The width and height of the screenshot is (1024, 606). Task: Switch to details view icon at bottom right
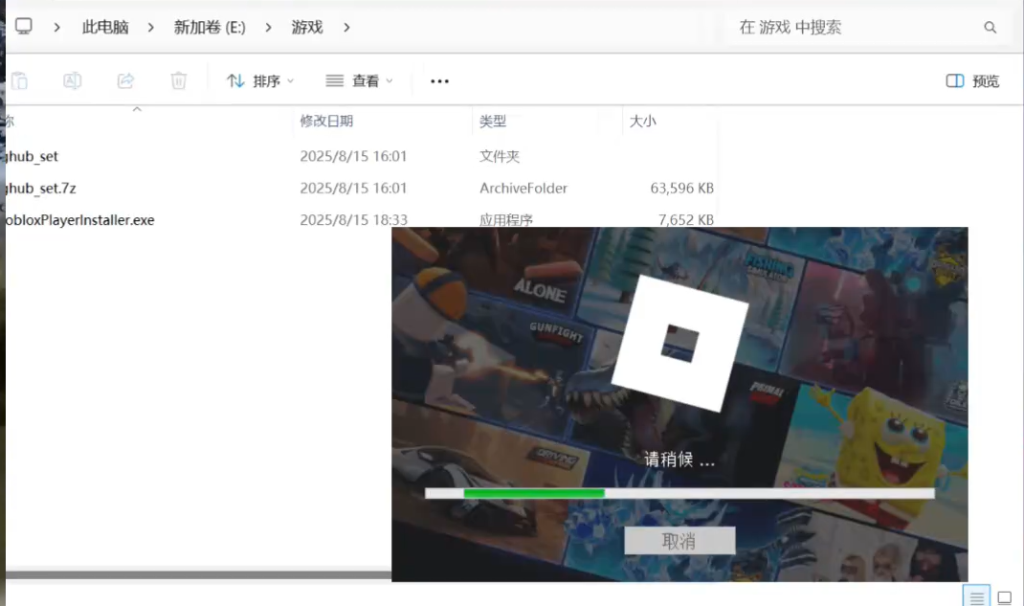977,597
